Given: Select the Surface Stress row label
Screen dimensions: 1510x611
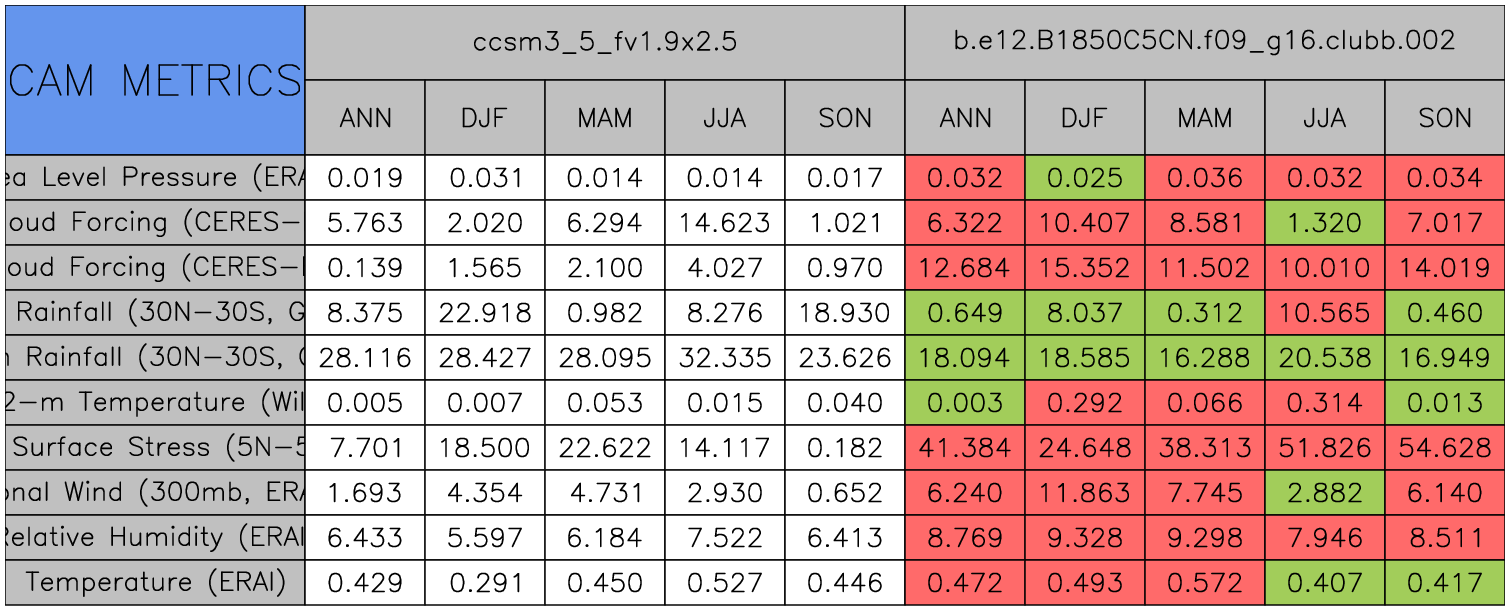Looking at the screenshot, I should 155,447.
